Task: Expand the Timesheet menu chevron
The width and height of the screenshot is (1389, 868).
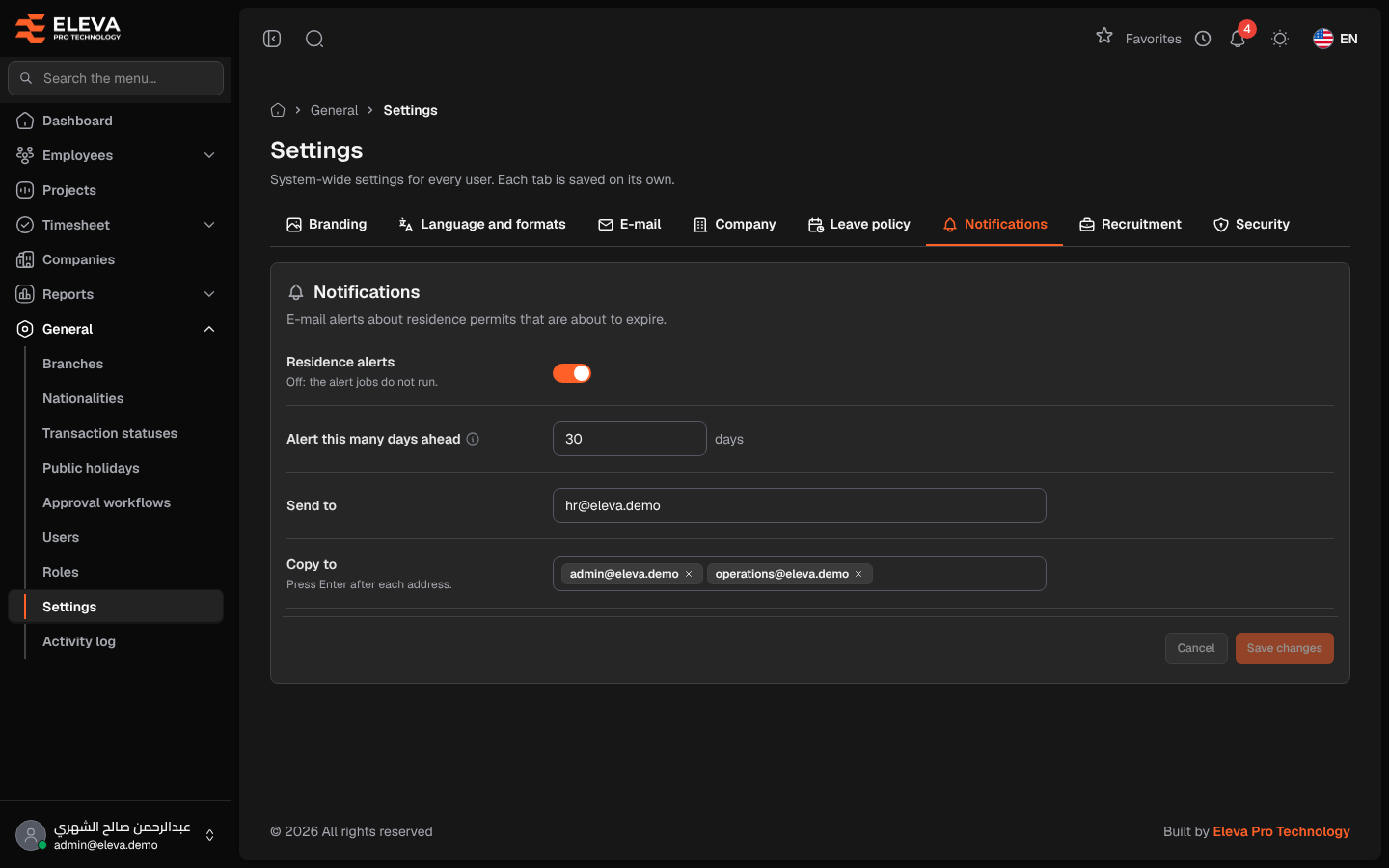Action: [x=209, y=225]
